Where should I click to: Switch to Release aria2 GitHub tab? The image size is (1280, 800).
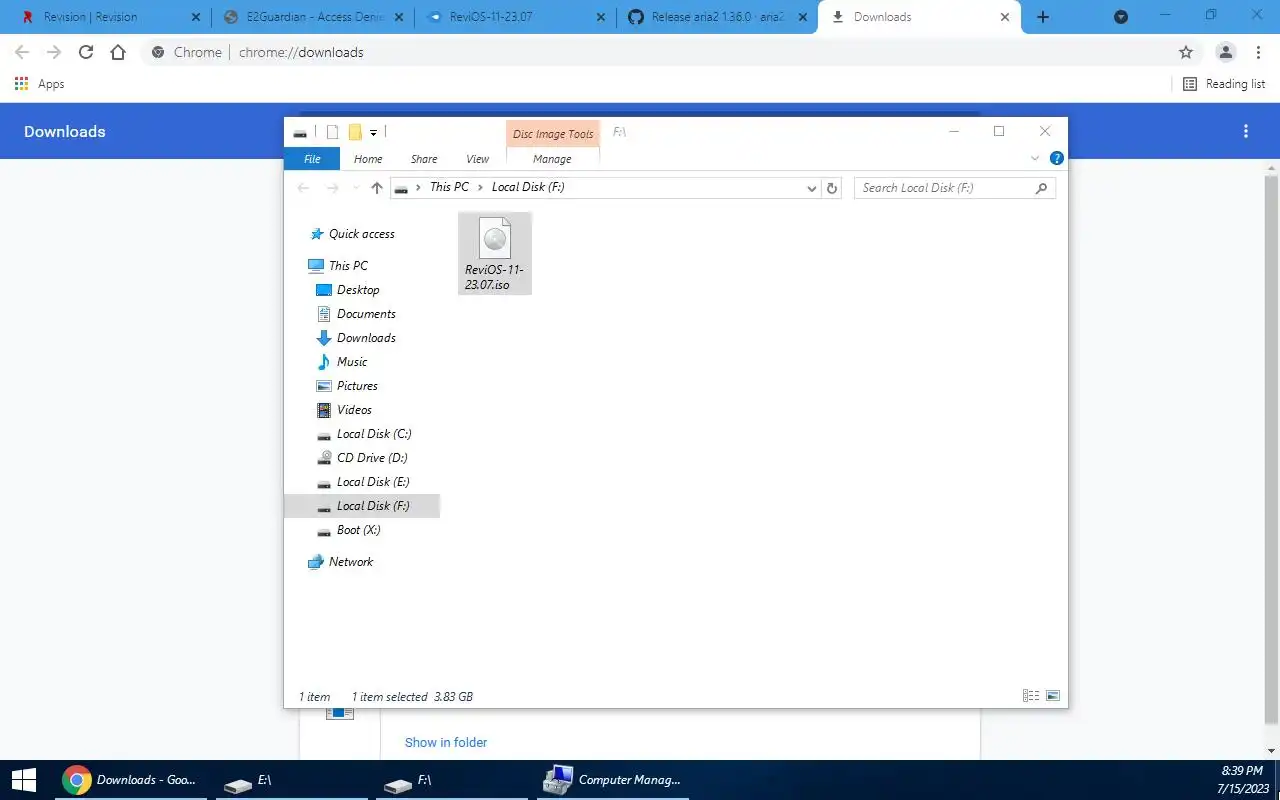point(715,17)
